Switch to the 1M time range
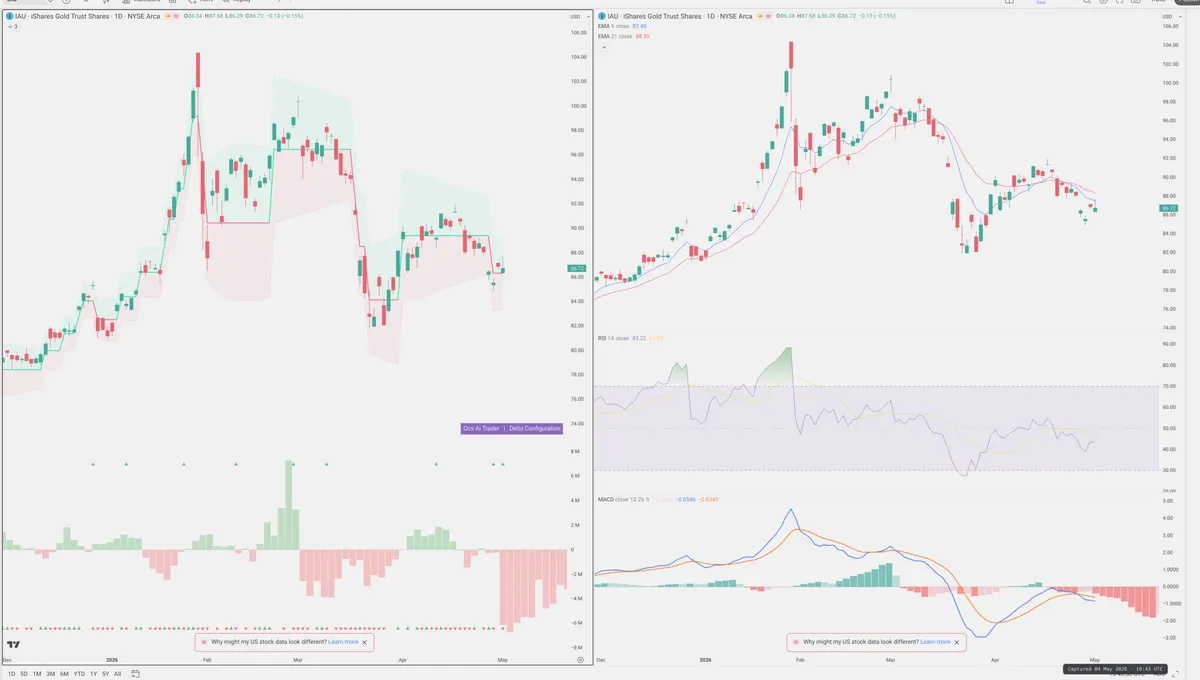 tap(38, 674)
